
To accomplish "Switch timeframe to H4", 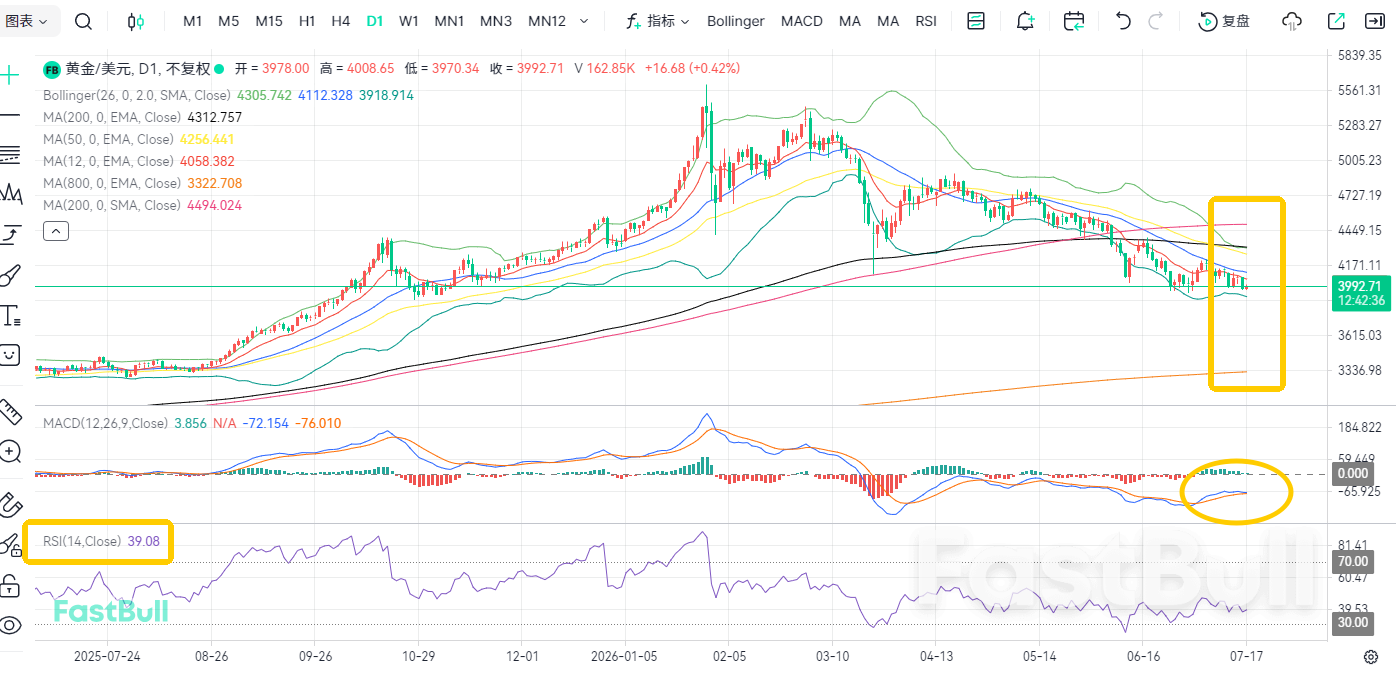I will [340, 21].
